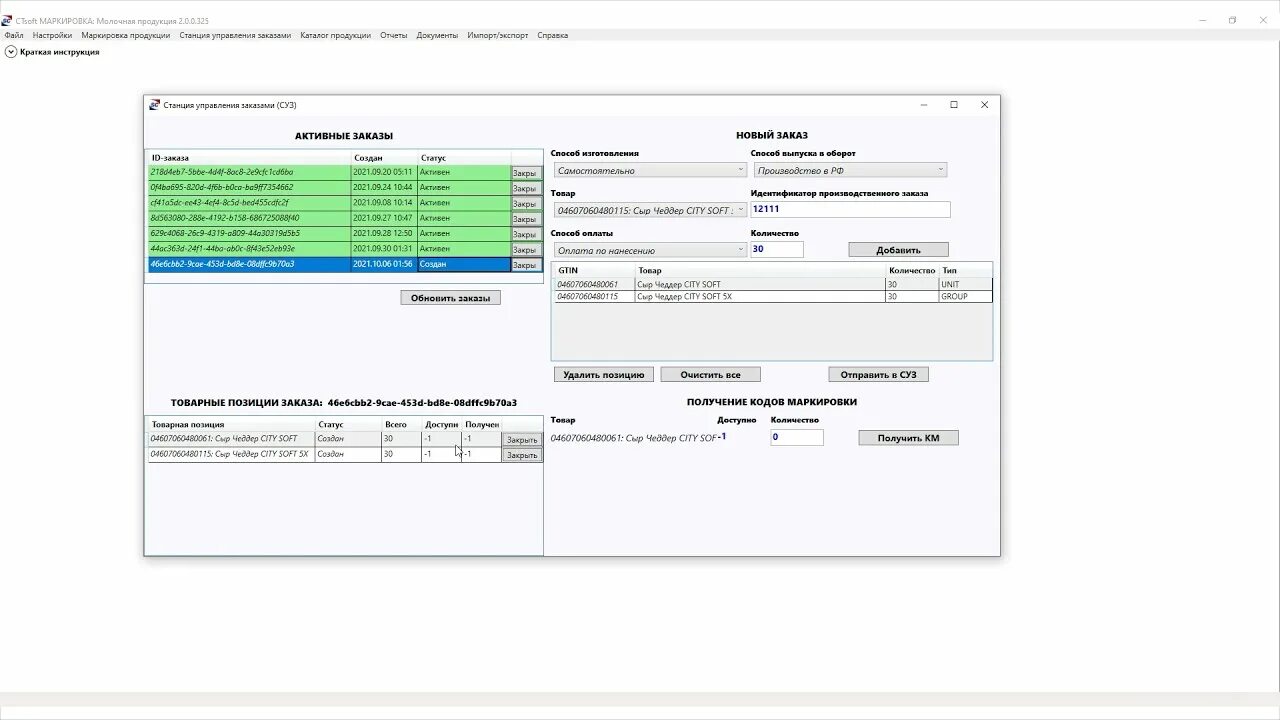Open Каталог продукции menu
The image size is (1280, 720).
335,35
